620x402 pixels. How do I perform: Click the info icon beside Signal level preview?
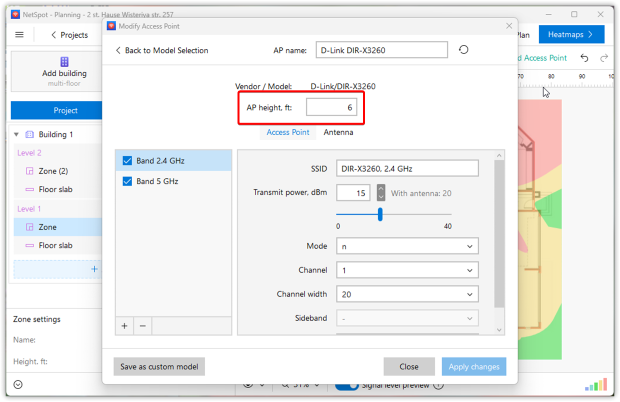439,385
